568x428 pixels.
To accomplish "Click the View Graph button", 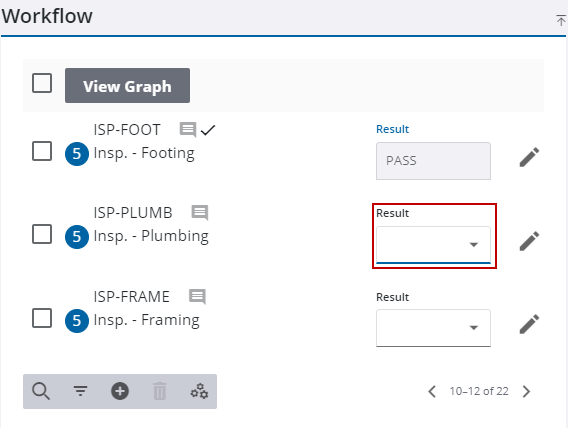I will 128,85.
